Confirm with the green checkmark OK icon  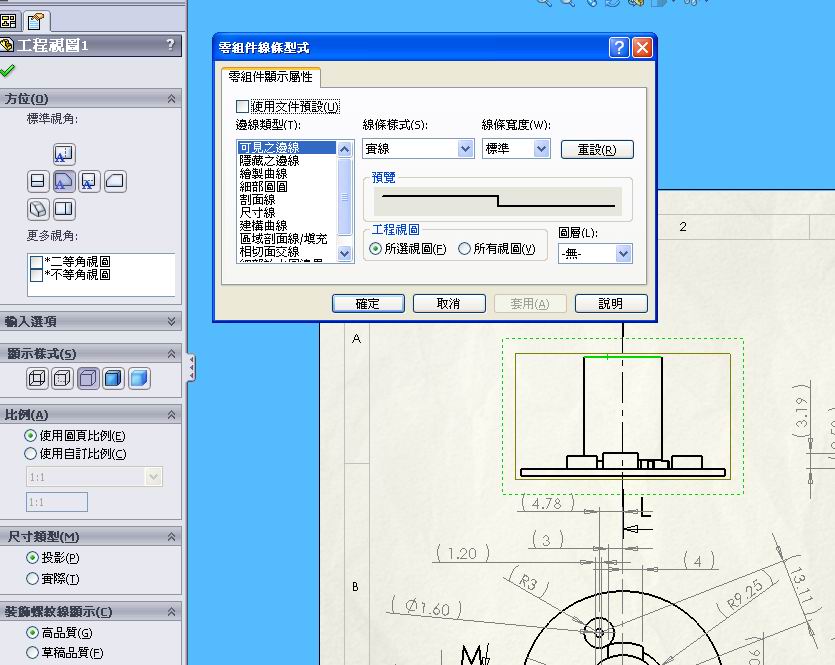[7, 70]
